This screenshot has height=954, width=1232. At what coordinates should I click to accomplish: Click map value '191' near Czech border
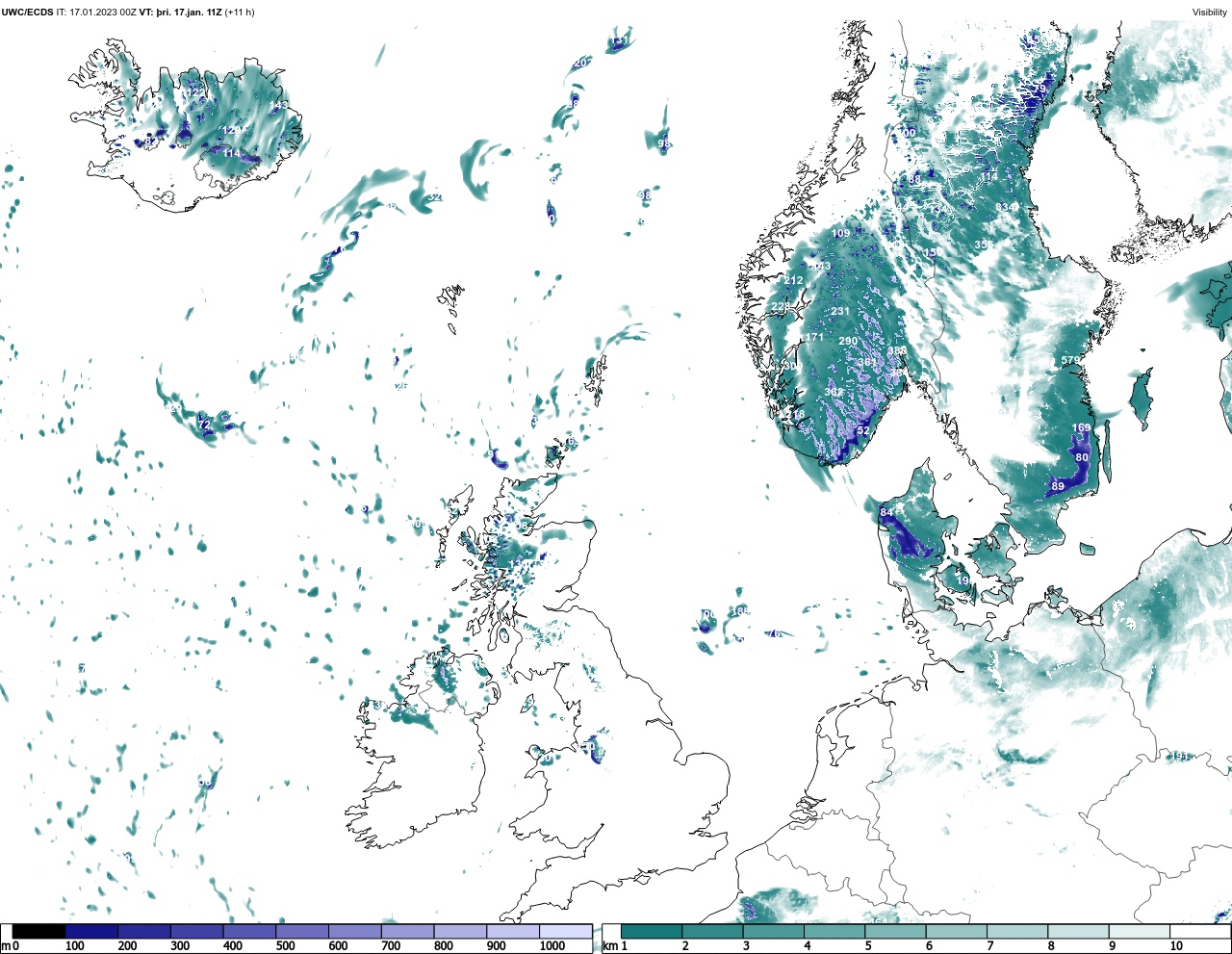(x=1180, y=757)
